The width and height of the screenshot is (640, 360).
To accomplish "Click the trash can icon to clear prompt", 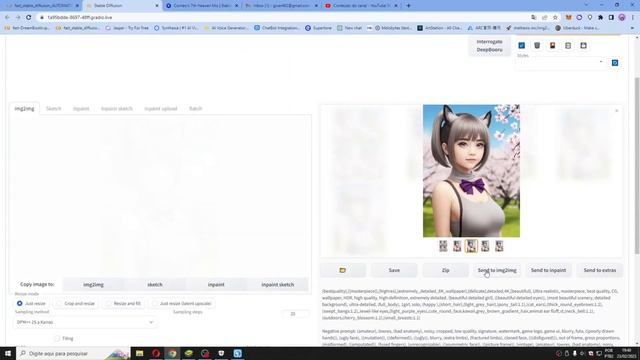I will [537, 45].
